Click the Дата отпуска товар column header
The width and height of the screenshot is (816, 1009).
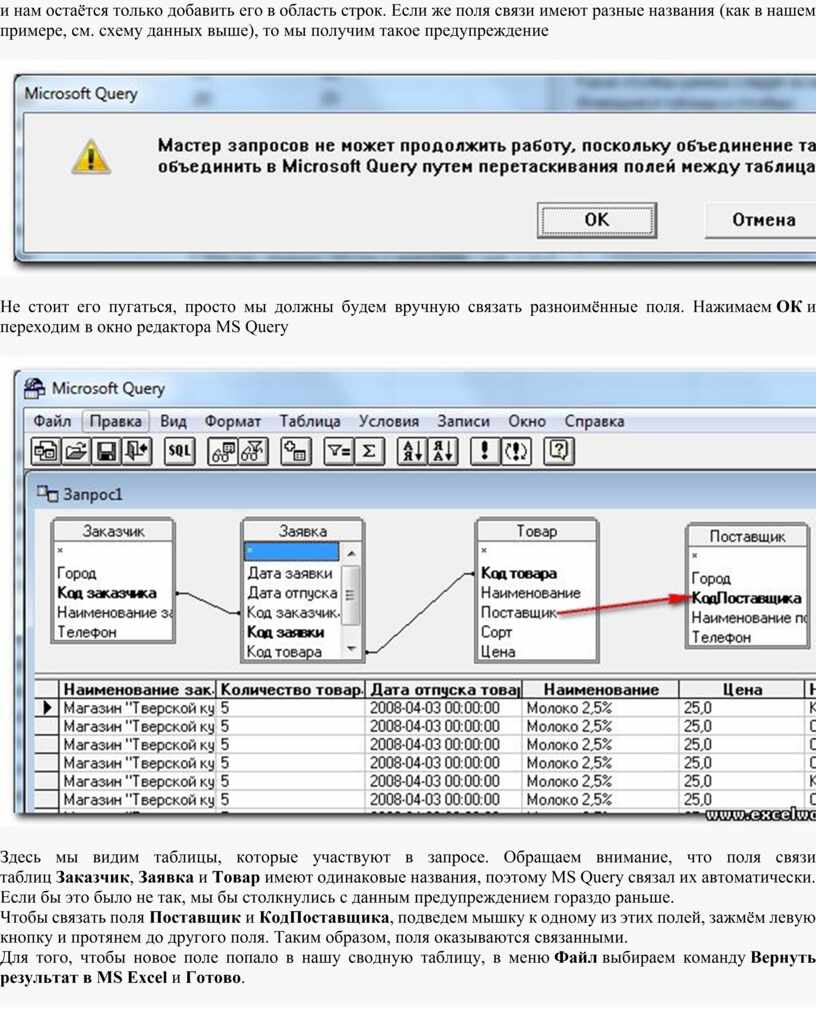[x=444, y=689]
